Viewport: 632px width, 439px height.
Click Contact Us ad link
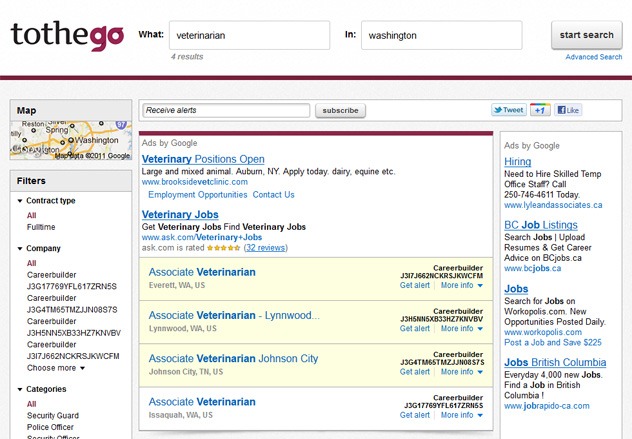tap(274, 195)
